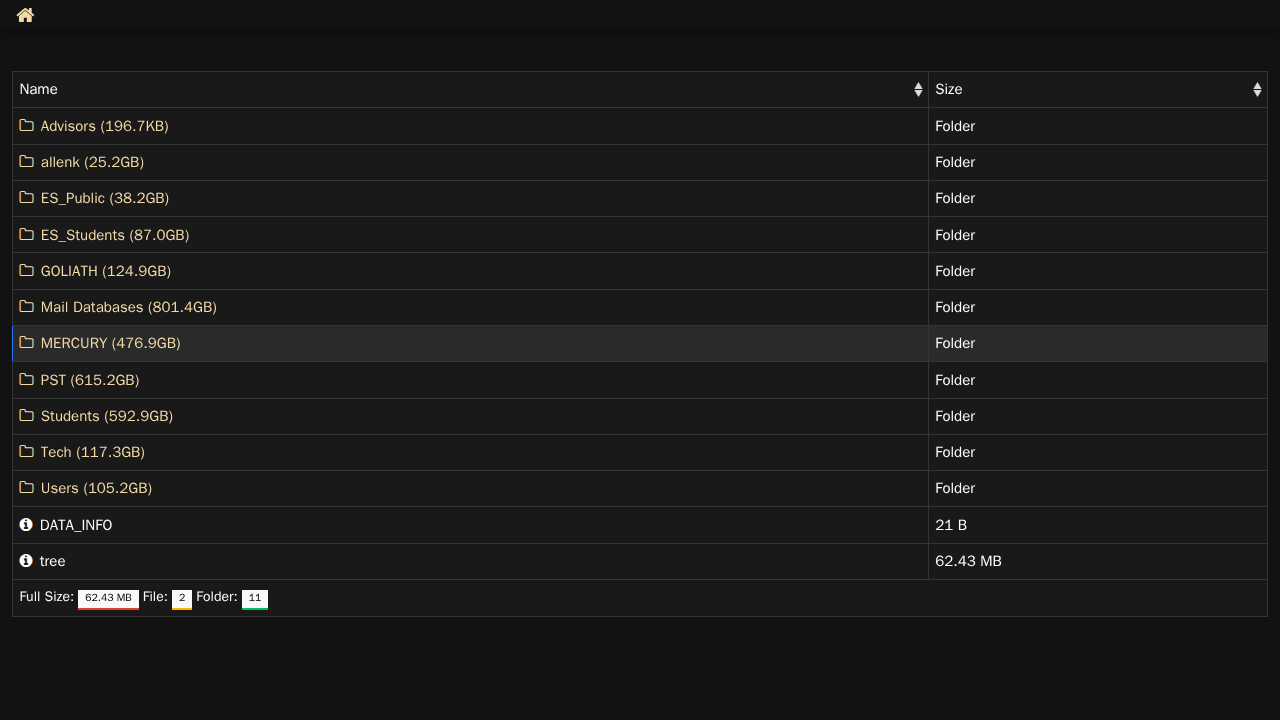
Task: Open the allenk folder link
Action: coord(92,162)
